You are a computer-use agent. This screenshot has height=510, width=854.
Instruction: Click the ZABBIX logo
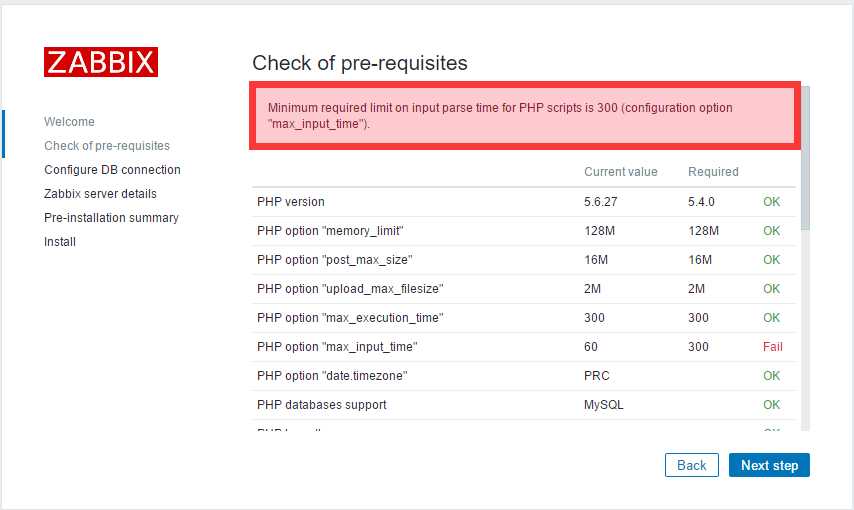click(101, 62)
